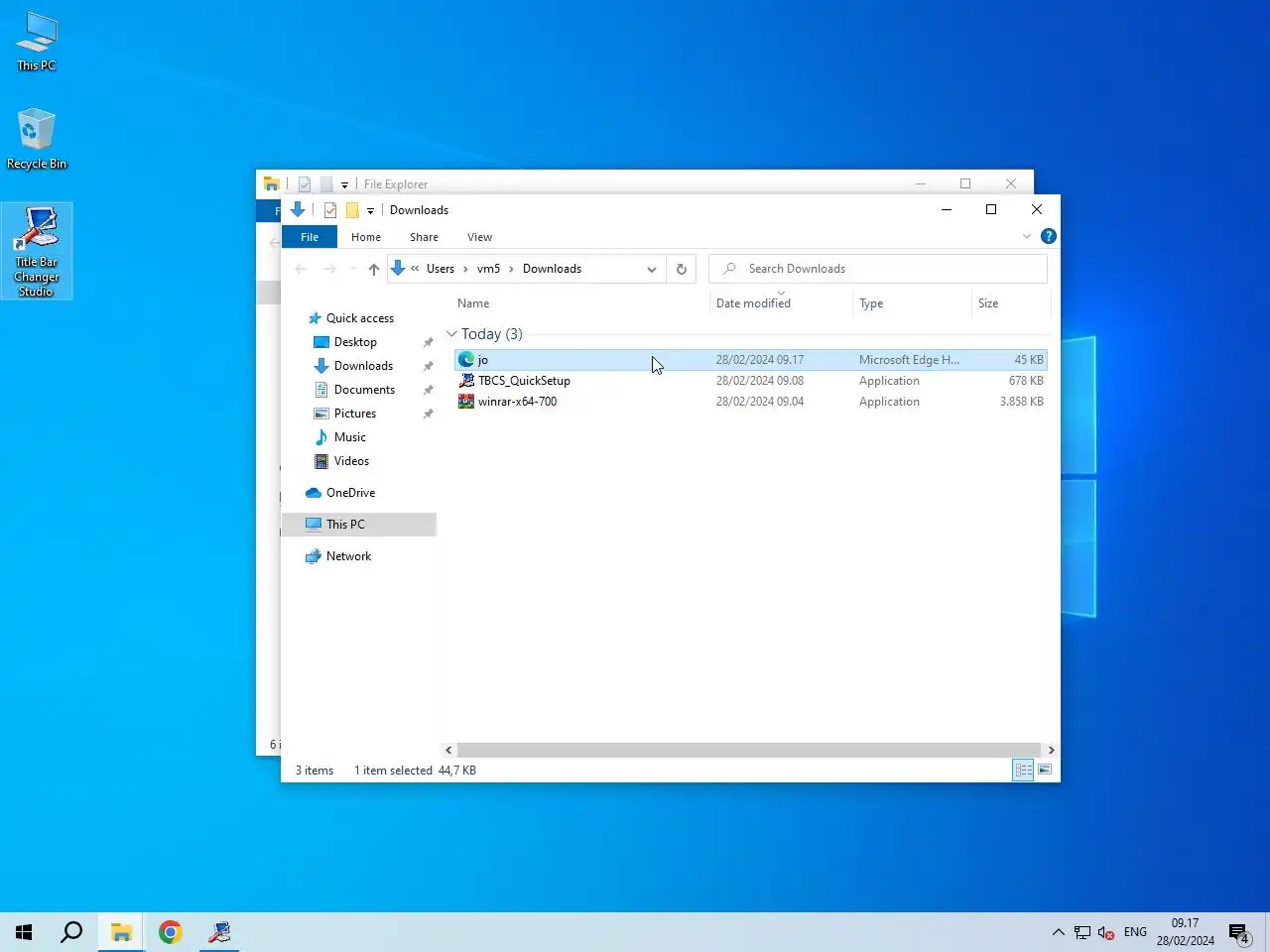
Task: Select the jo file
Action: [750, 360]
